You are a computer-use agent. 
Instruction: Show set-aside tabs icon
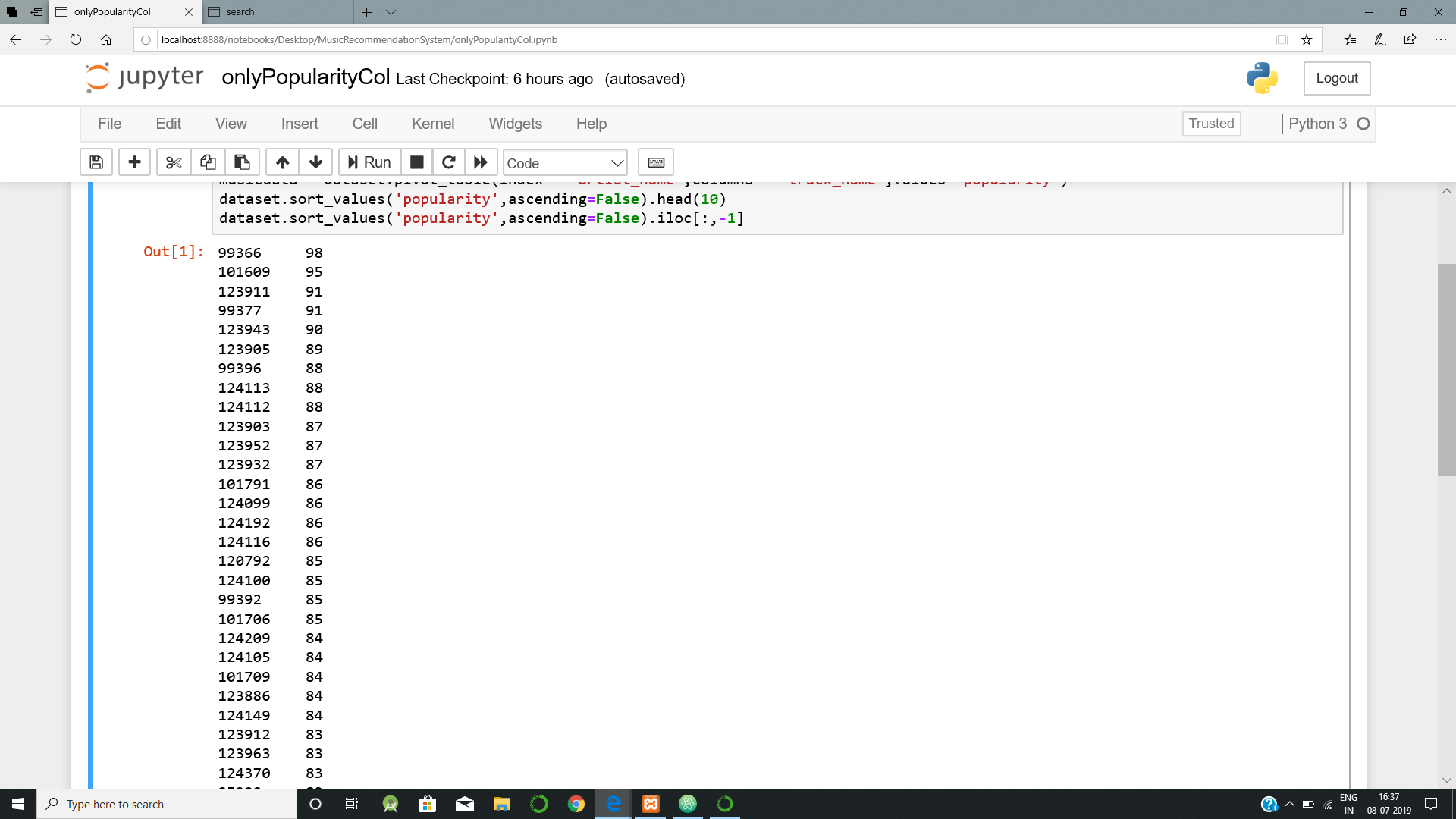(x=12, y=12)
